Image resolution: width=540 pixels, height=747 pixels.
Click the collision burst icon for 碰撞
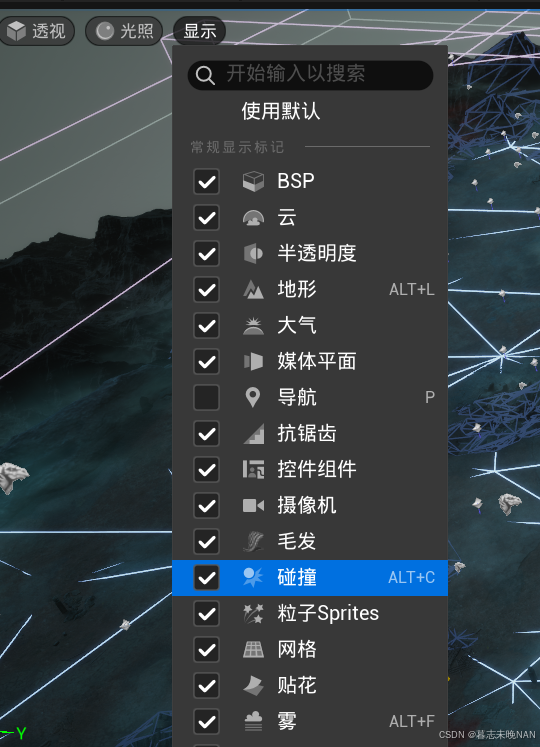tap(253, 577)
